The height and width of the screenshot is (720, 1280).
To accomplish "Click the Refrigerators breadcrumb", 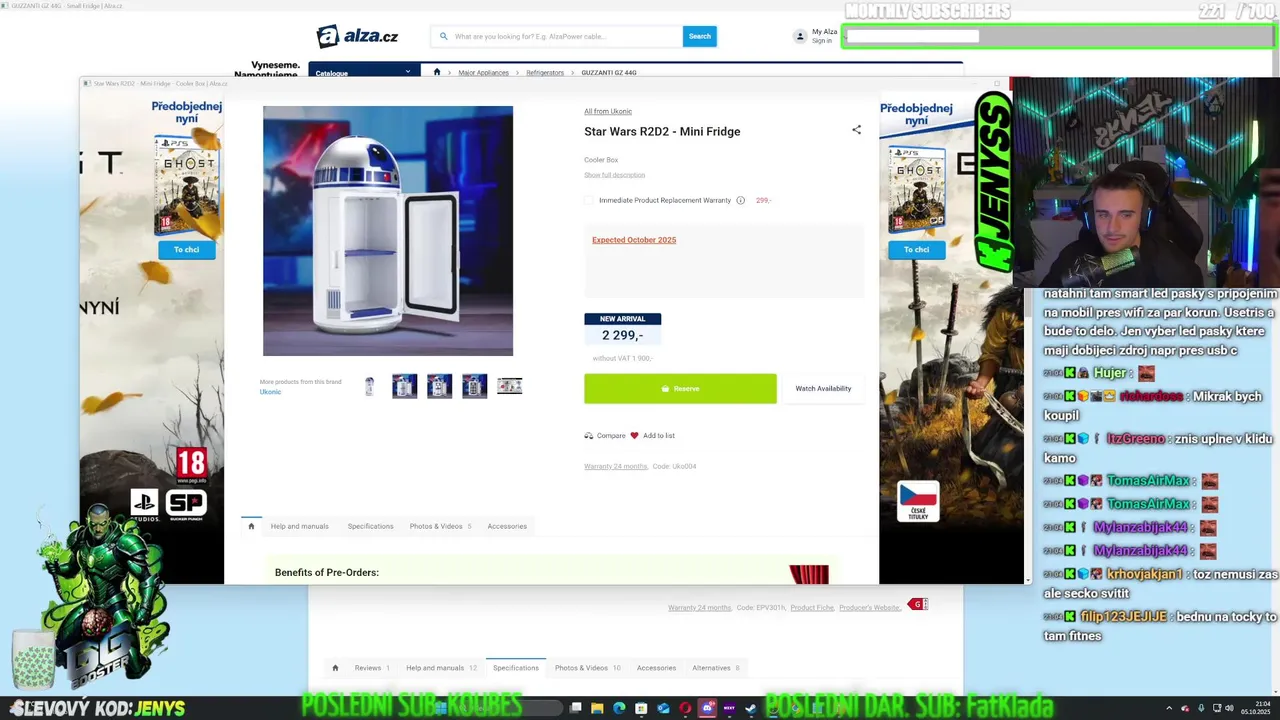I will 545,72.
